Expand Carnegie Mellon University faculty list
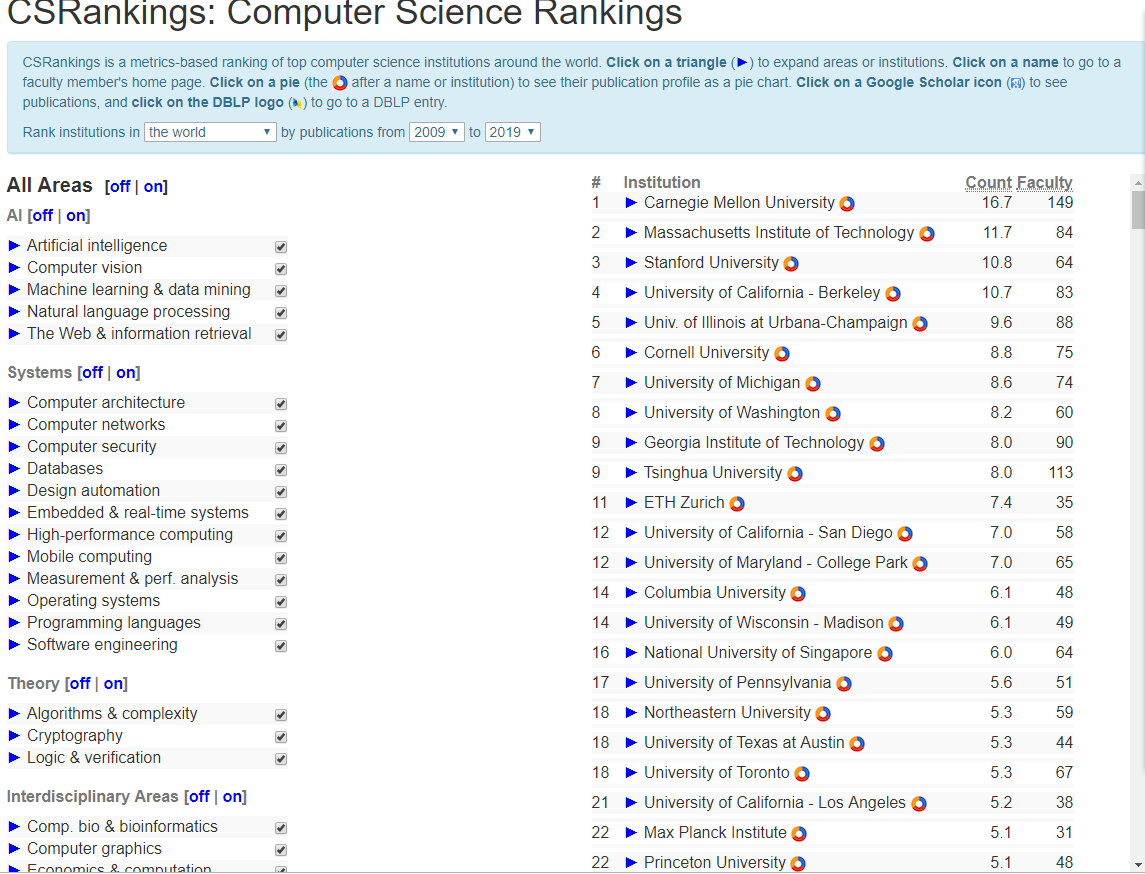 tap(632, 203)
